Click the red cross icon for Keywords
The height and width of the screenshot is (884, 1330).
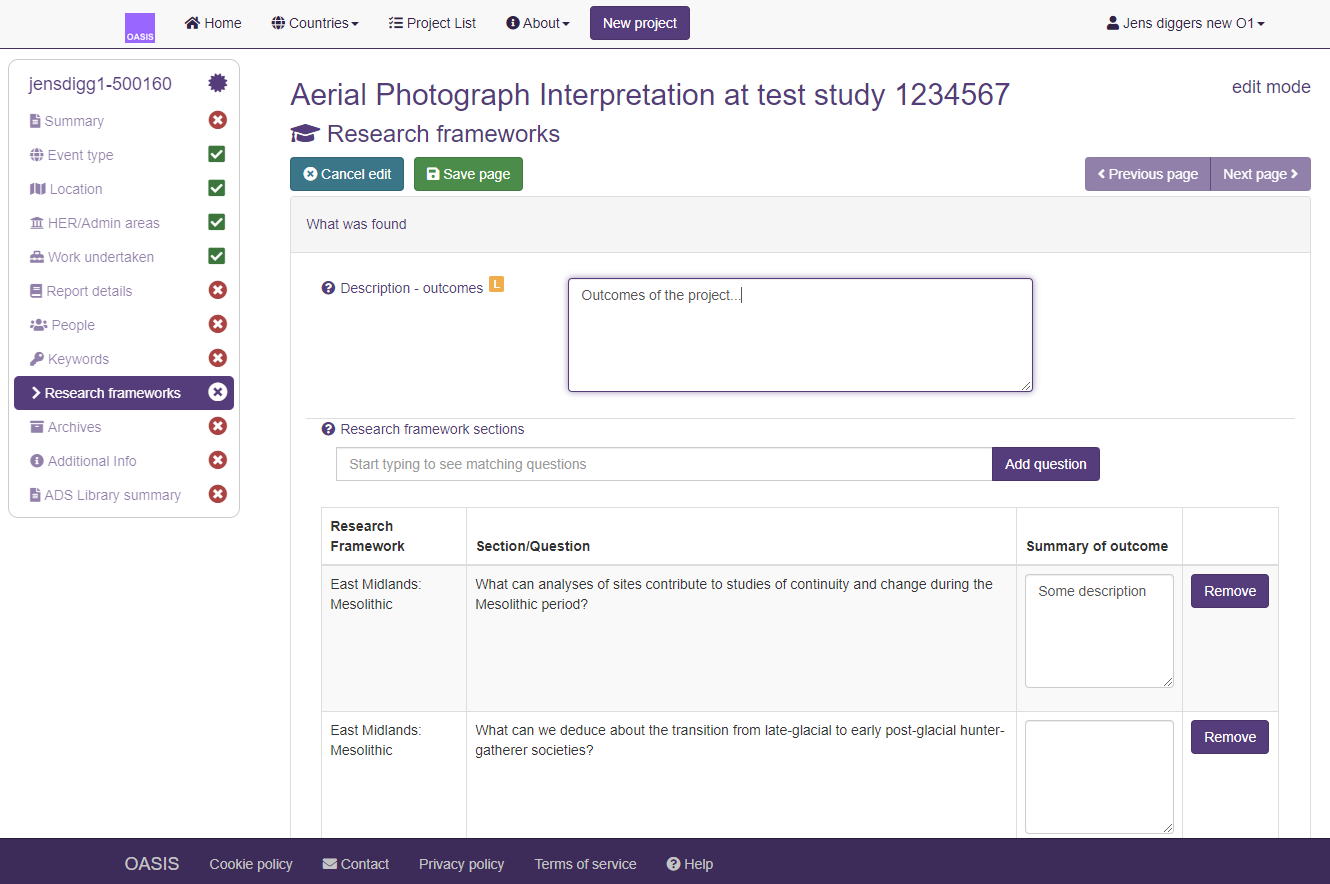coord(217,358)
